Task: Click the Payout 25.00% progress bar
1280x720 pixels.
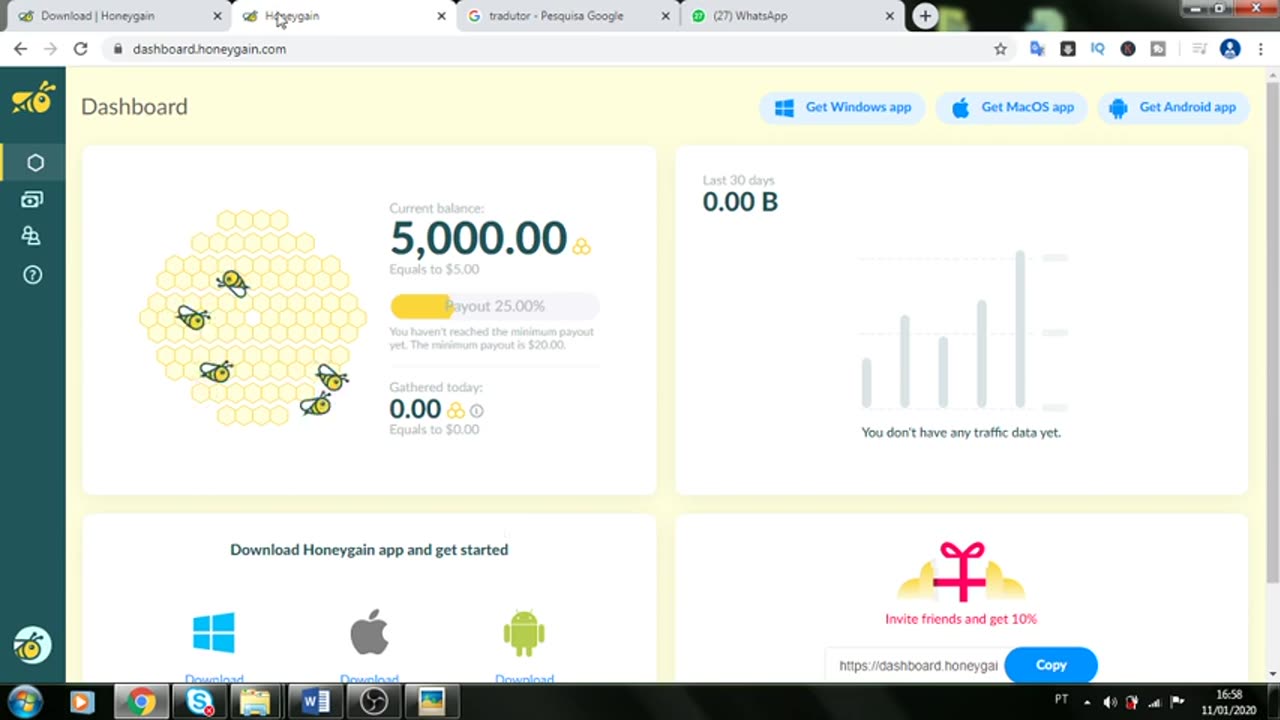Action: point(495,306)
